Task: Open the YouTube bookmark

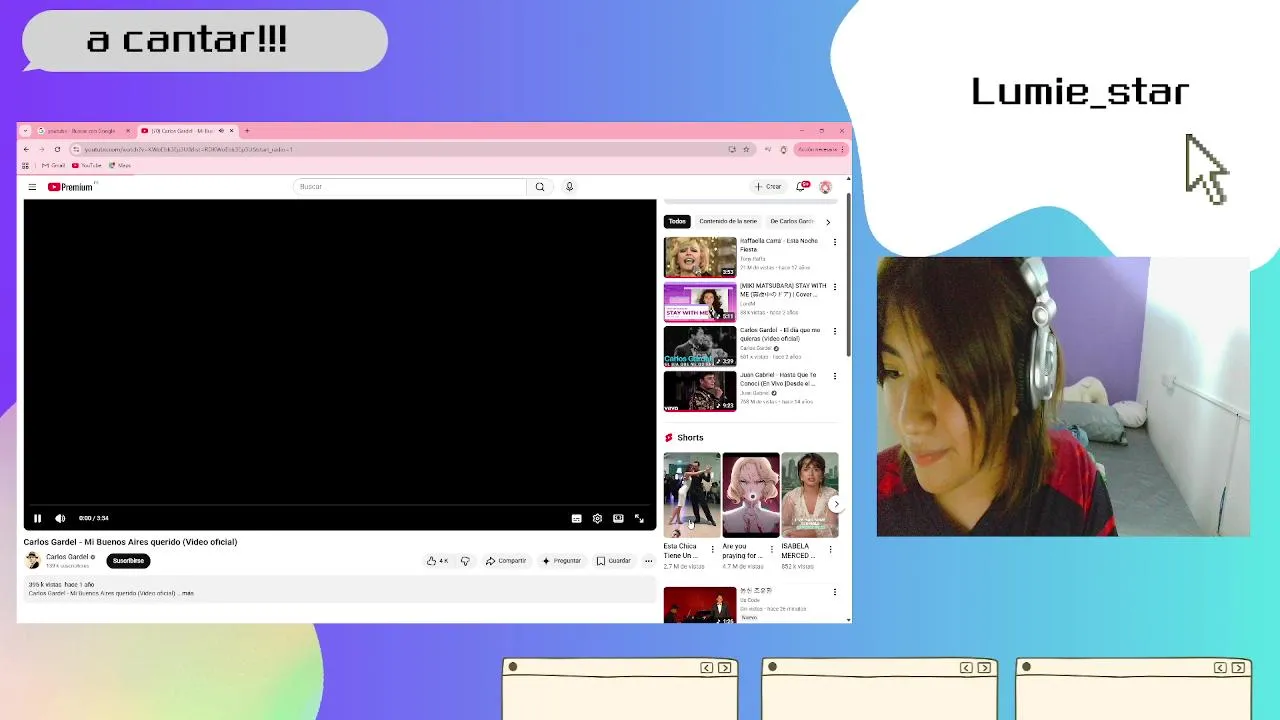Action: pyautogui.click(x=87, y=165)
